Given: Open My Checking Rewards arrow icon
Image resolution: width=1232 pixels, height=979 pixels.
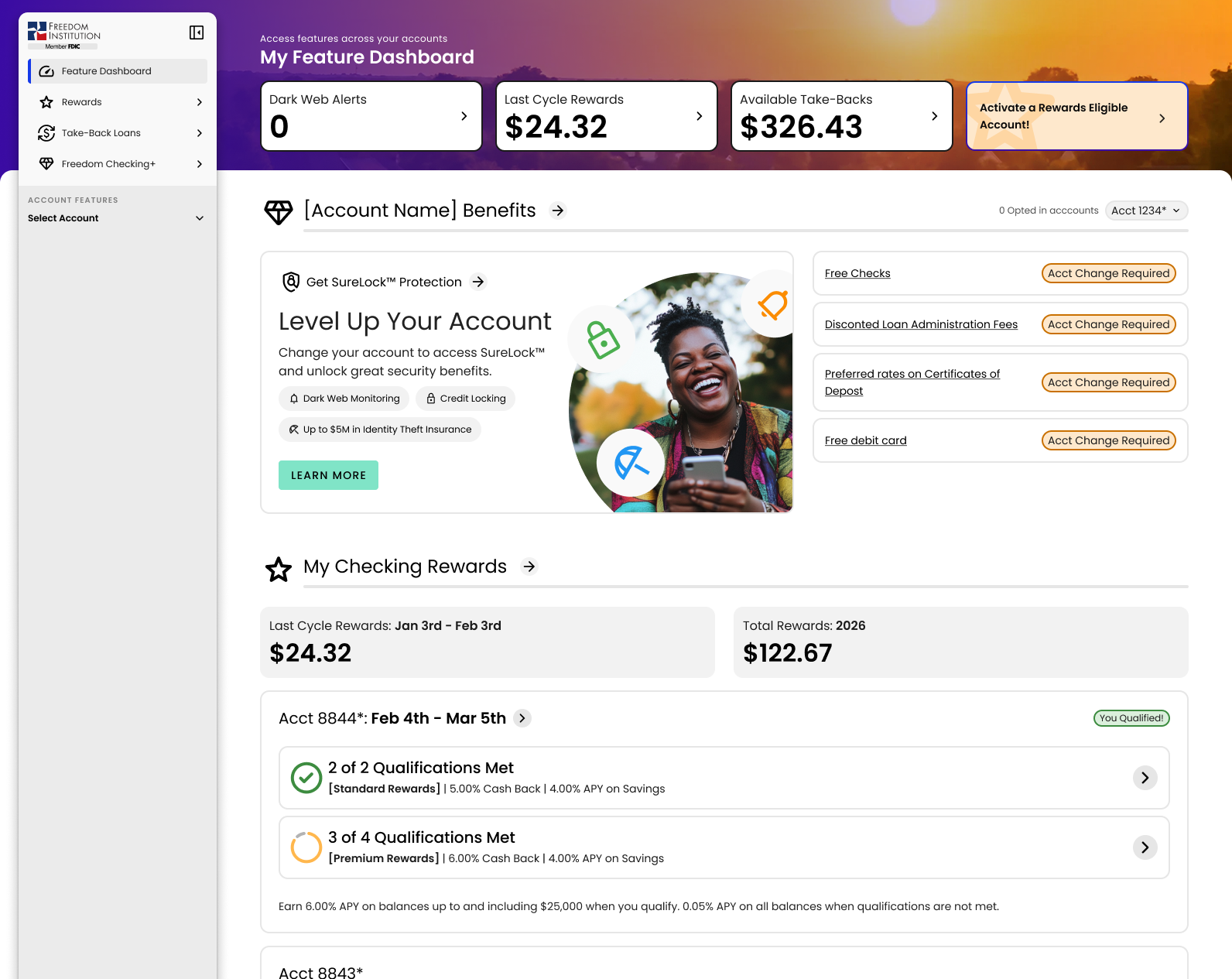Looking at the screenshot, I should point(529,567).
